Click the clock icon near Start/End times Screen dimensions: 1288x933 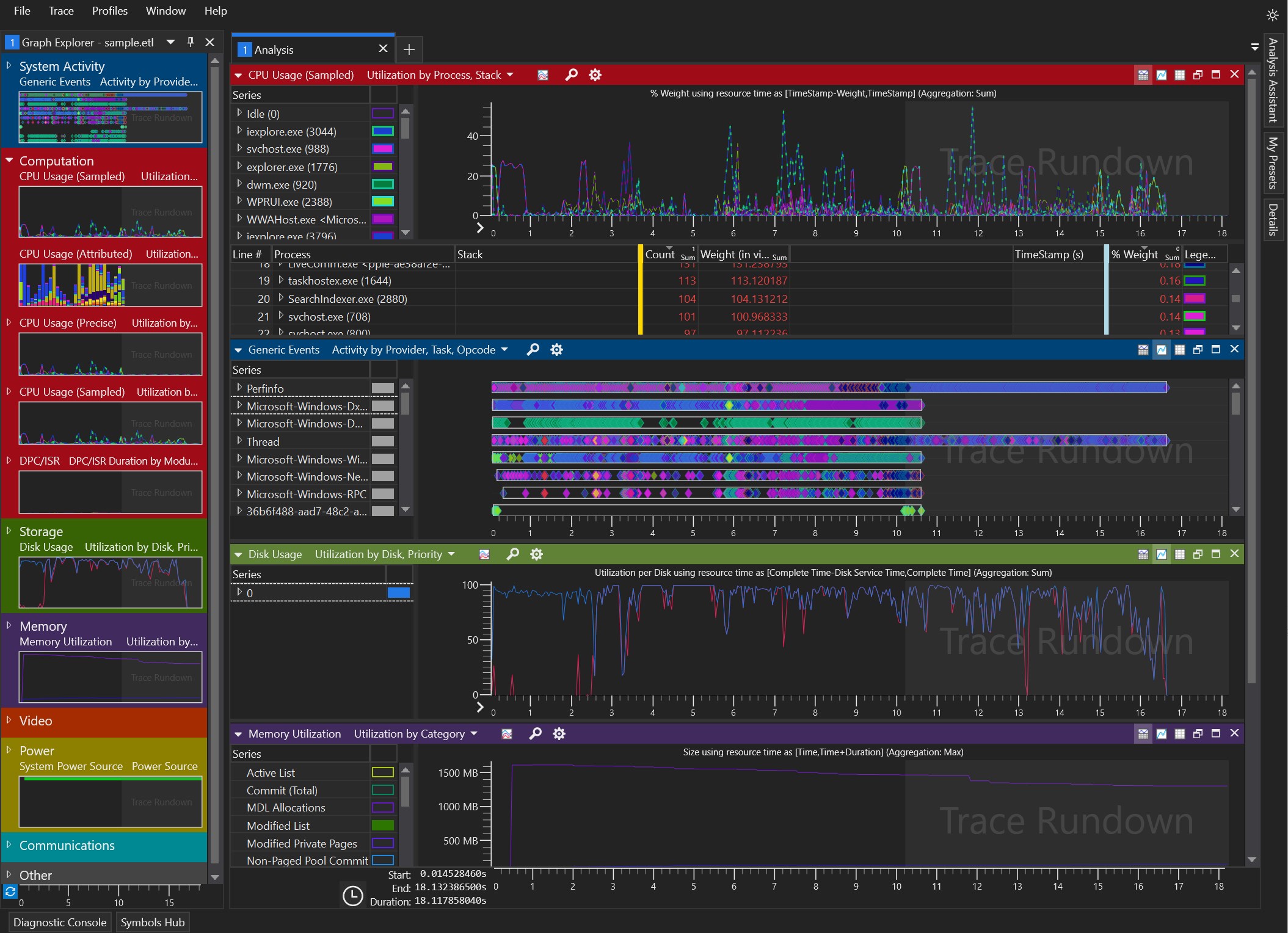pyautogui.click(x=352, y=896)
